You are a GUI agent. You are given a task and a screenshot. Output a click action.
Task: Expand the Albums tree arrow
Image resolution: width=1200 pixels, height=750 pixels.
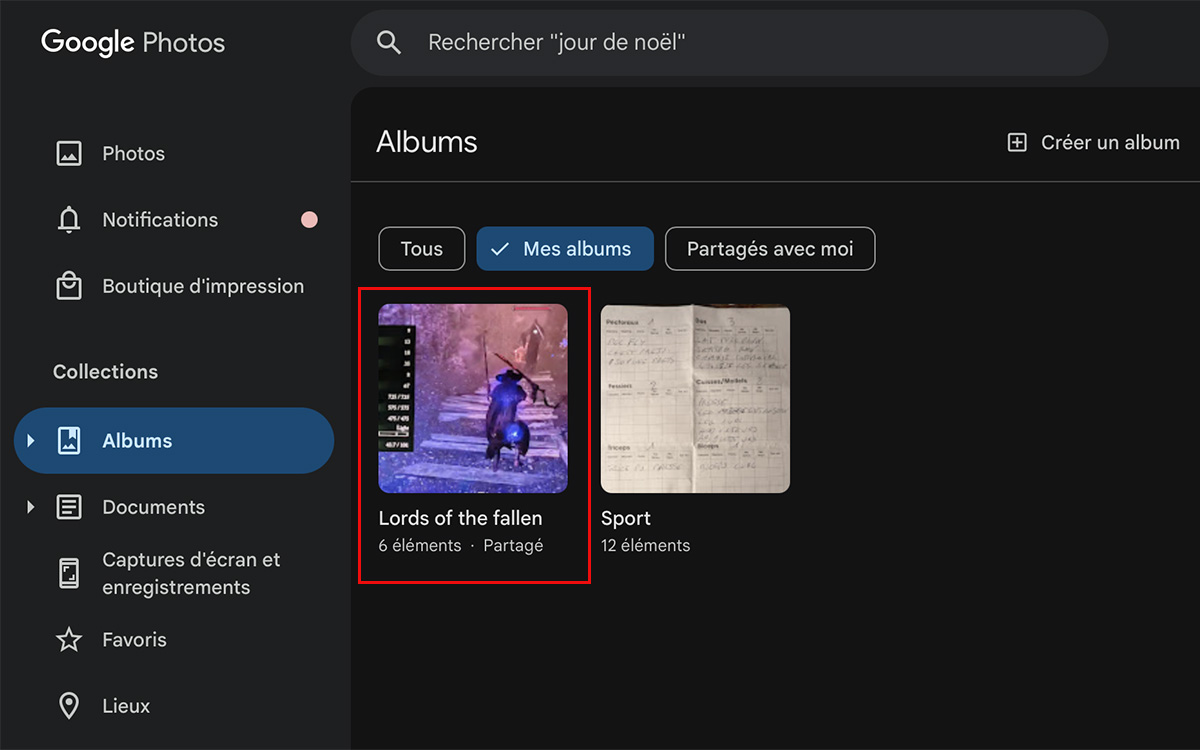point(30,440)
